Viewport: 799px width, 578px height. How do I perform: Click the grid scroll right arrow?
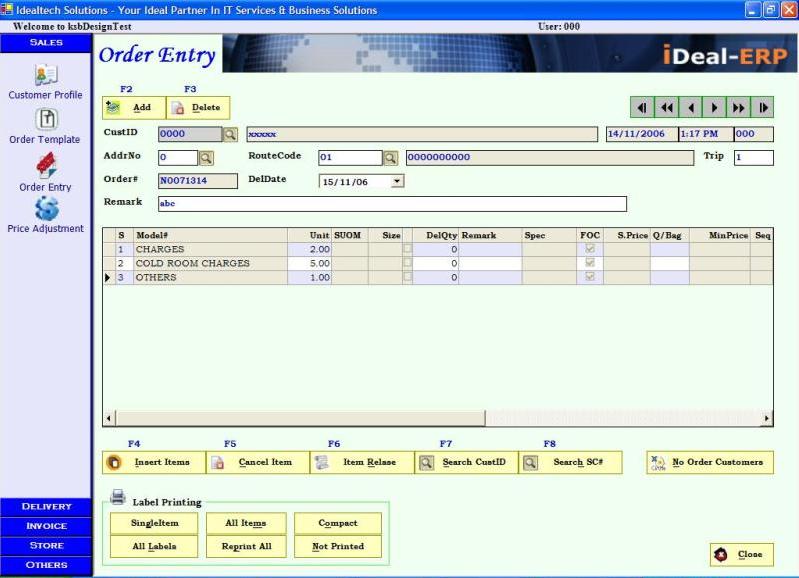(x=767, y=418)
